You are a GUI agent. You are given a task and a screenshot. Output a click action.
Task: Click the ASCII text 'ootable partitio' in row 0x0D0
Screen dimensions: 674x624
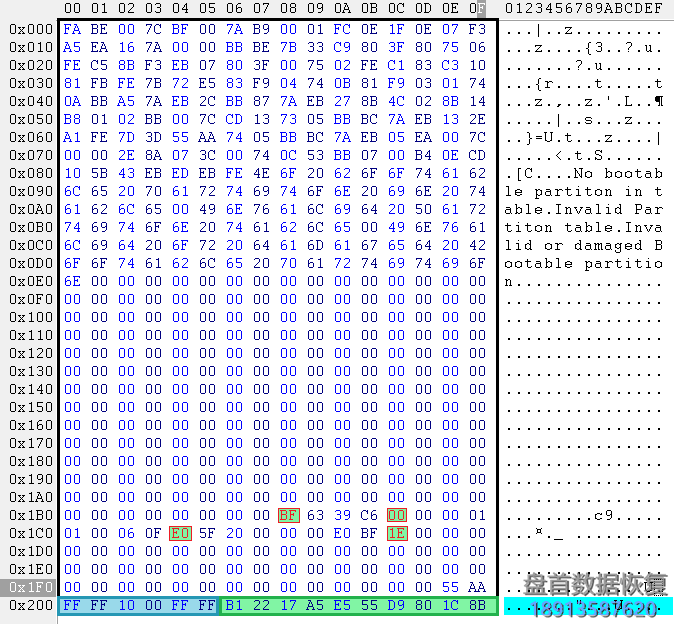[x=583, y=263]
